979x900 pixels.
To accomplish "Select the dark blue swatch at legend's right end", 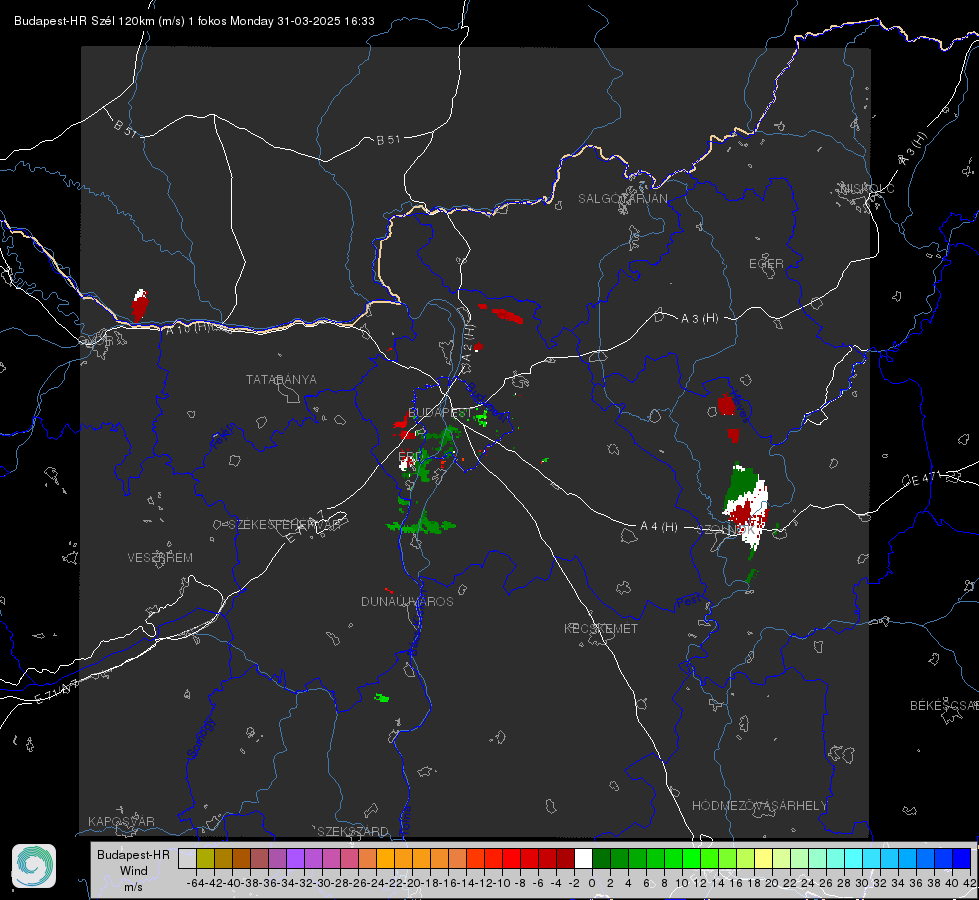I will (962, 858).
